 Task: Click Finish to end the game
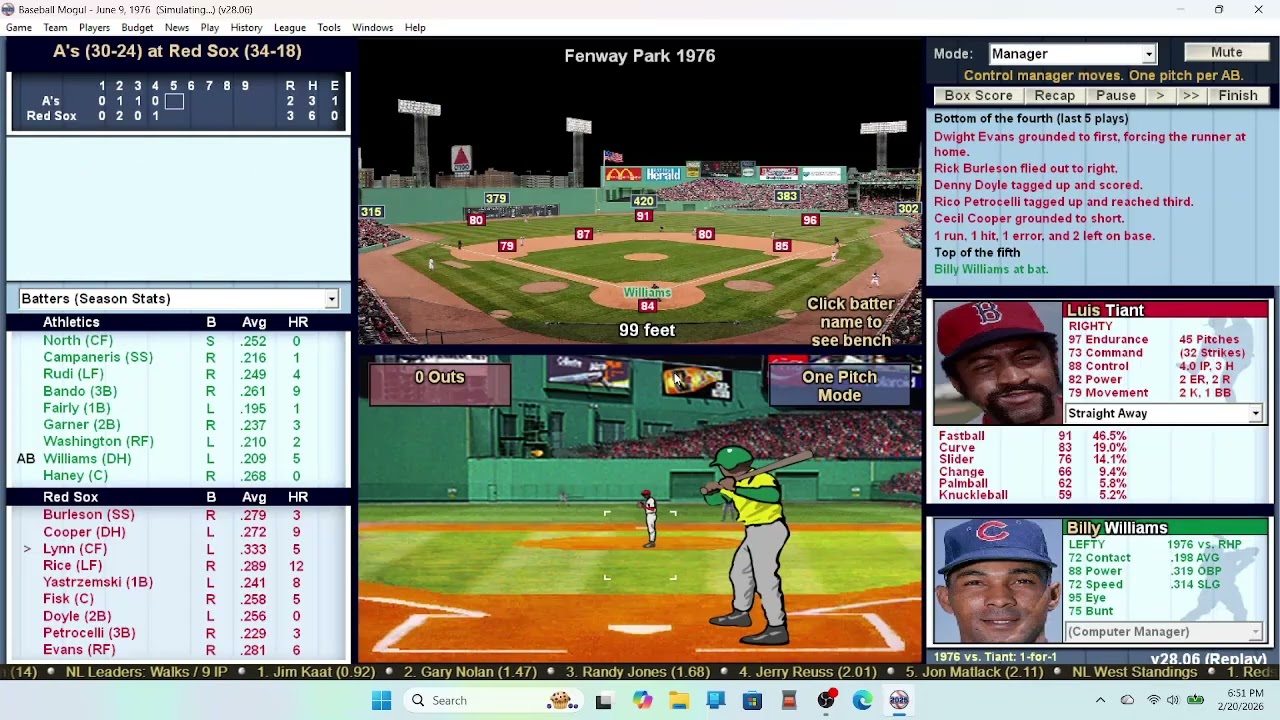pyautogui.click(x=1238, y=96)
